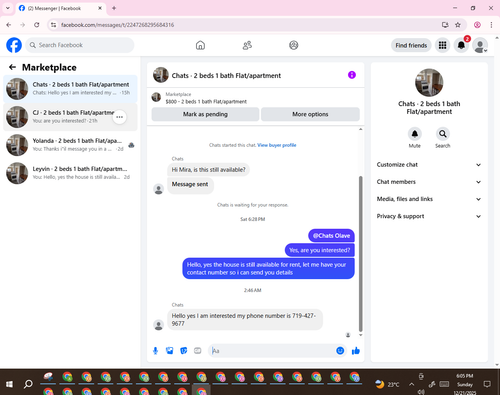
Task: Open the emoji picker in message box
Action: (x=340, y=351)
